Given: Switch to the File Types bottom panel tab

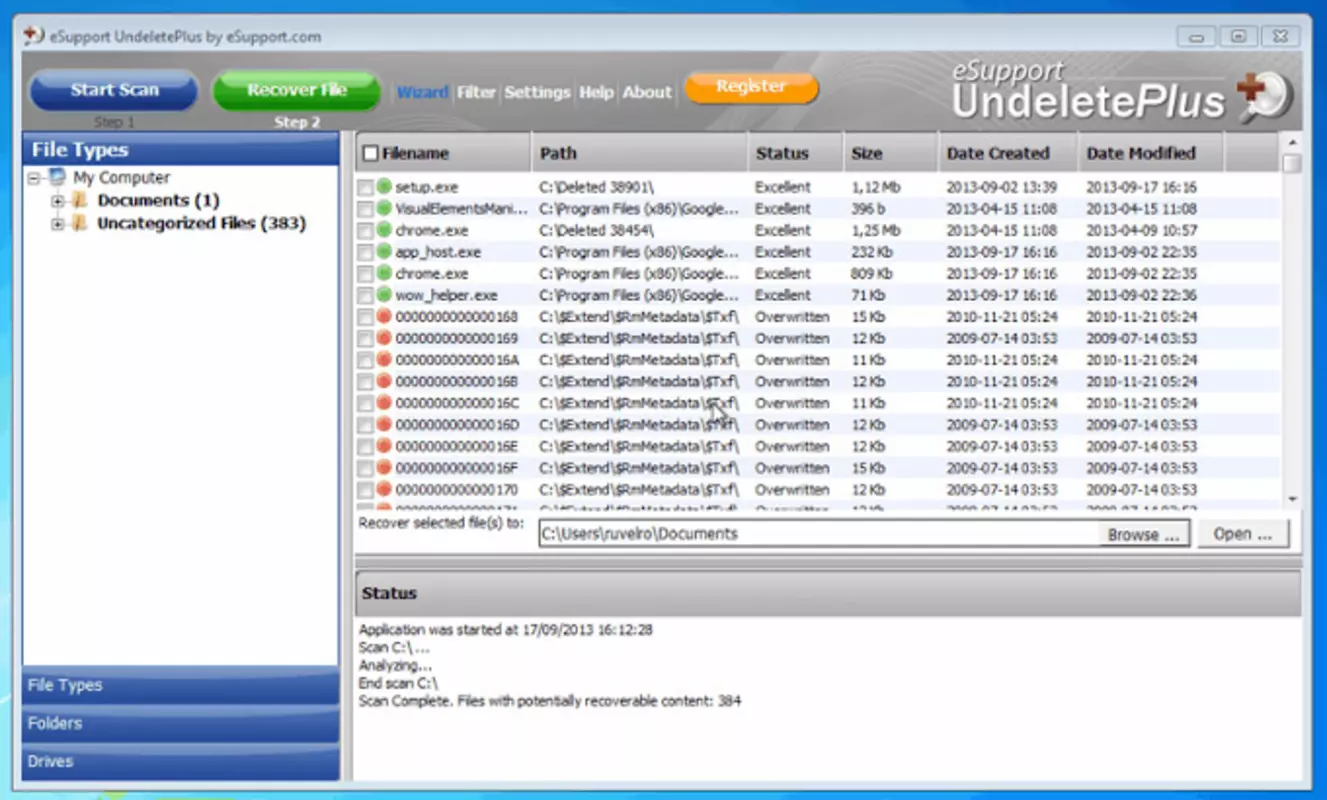Looking at the screenshot, I should point(181,686).
